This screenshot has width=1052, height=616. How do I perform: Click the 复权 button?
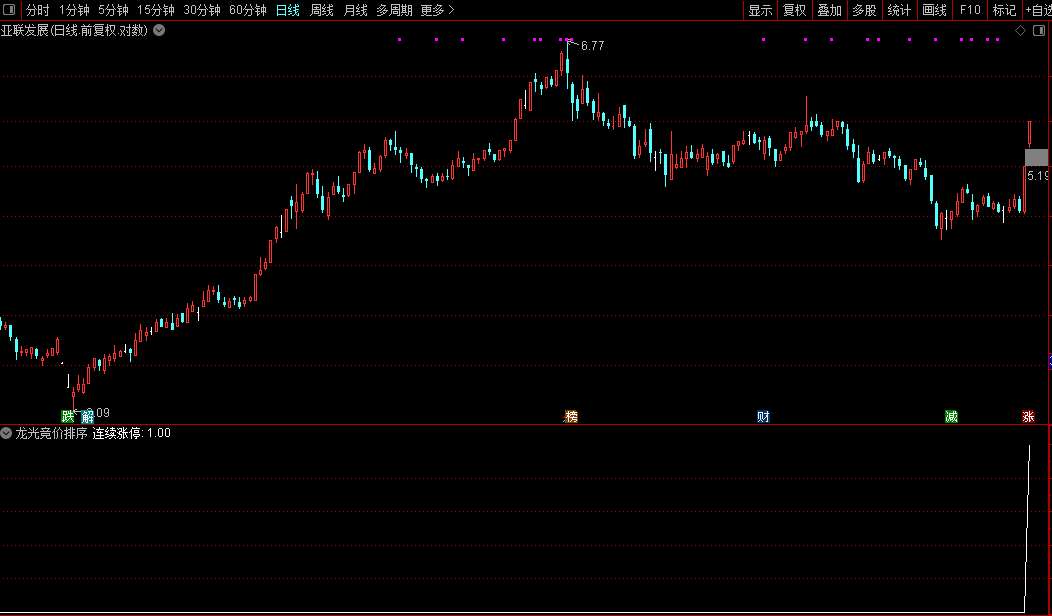(x=794, y=10)
